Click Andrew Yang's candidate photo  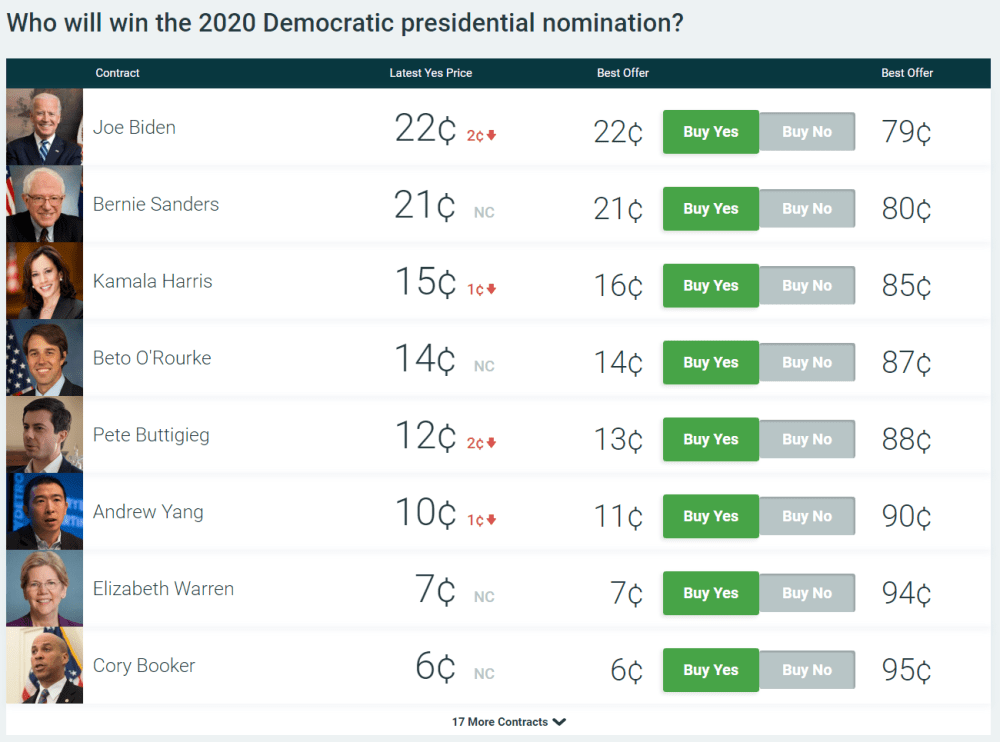[x=44, y=512]
